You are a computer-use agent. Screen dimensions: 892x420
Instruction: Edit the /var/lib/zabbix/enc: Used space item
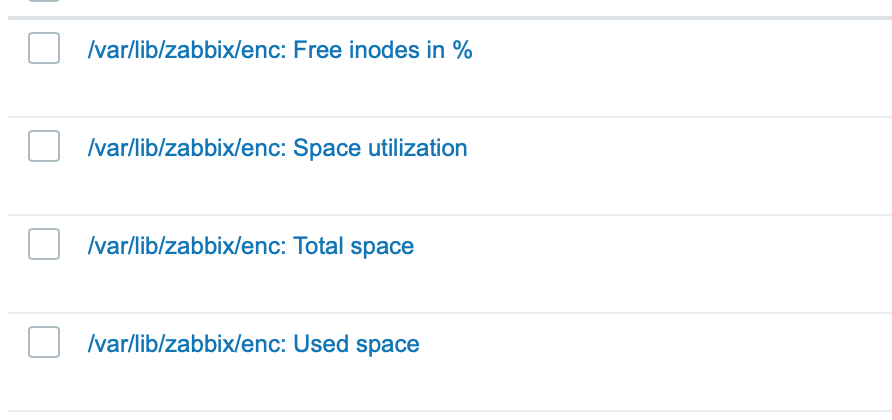click(x=253, y=344)
